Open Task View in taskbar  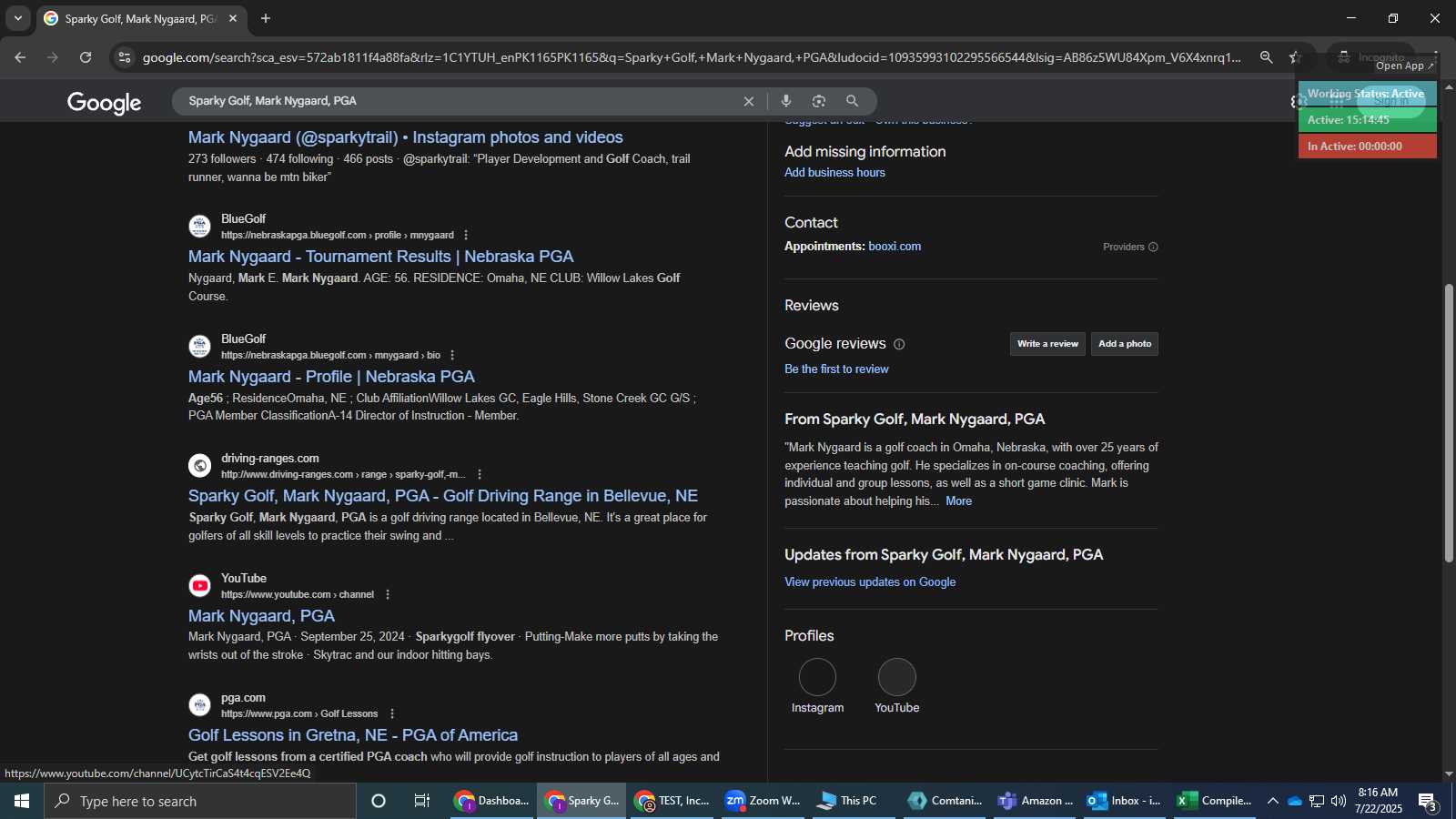[x=422, y=801]
